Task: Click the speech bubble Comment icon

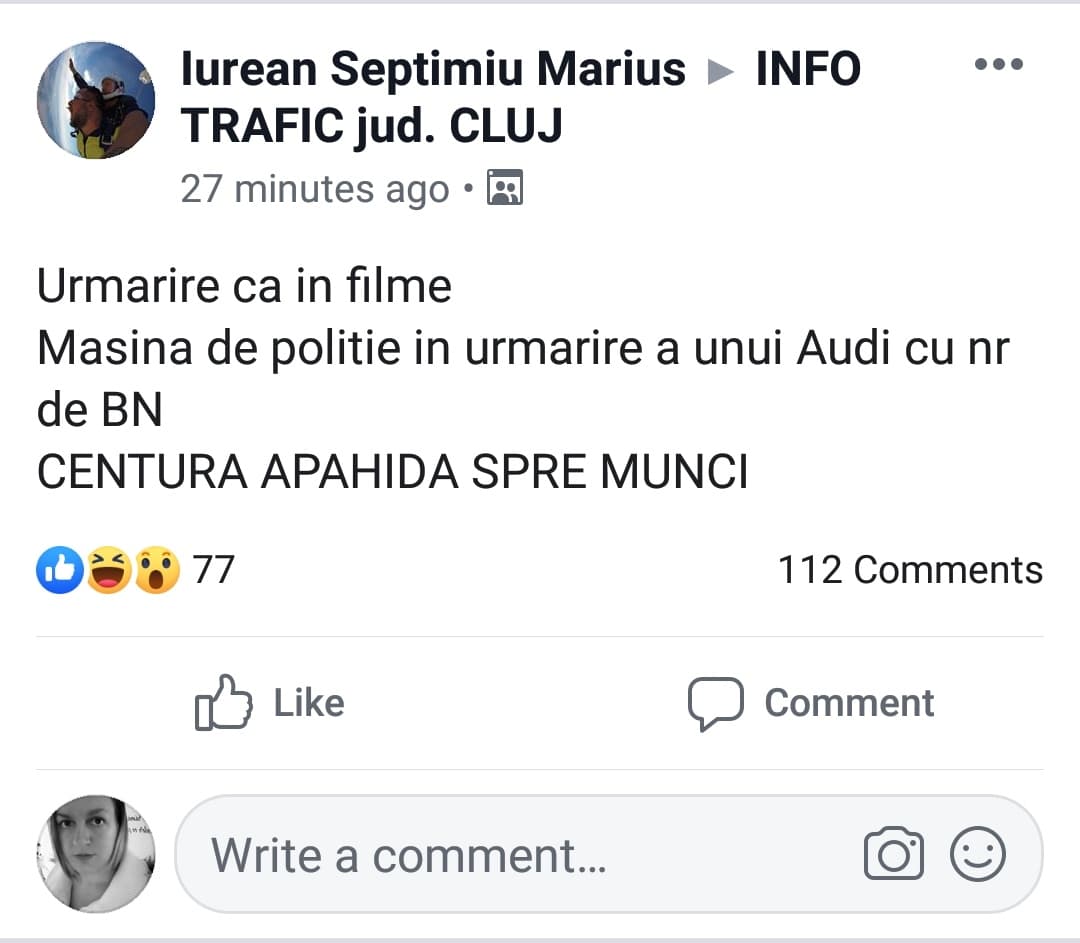Action: point(715,703)
